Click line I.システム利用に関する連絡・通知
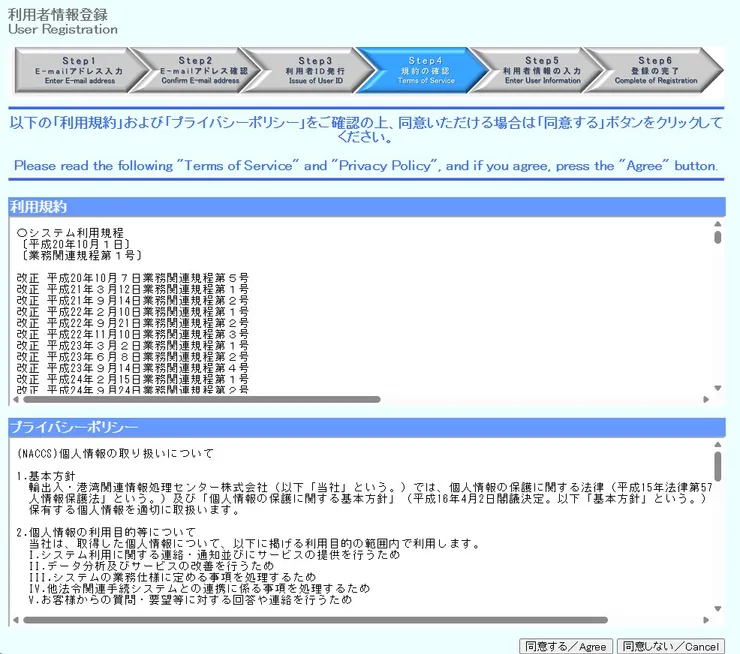The height and width of the screenshot is (654, 740). click(215, 555)
